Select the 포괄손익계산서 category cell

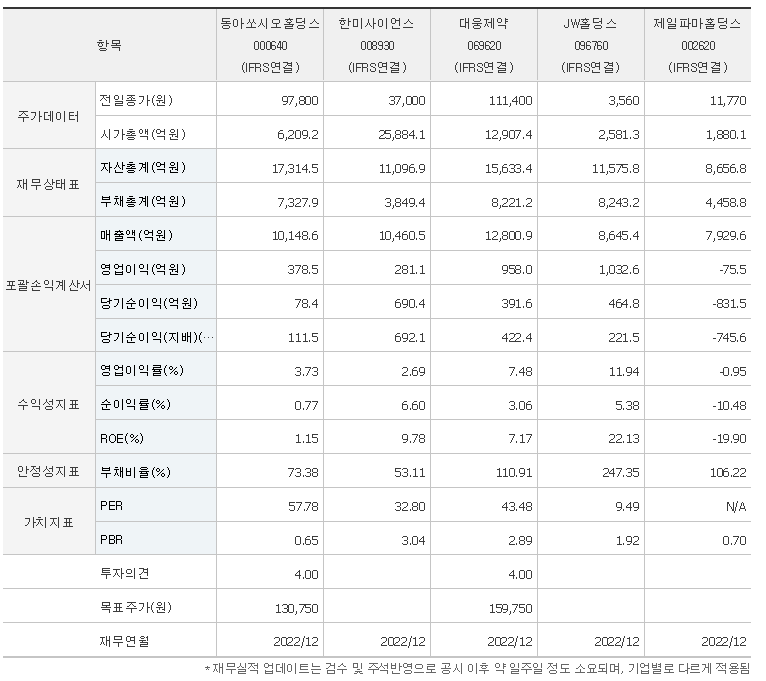pyautogui.click(x=49, y=285)
